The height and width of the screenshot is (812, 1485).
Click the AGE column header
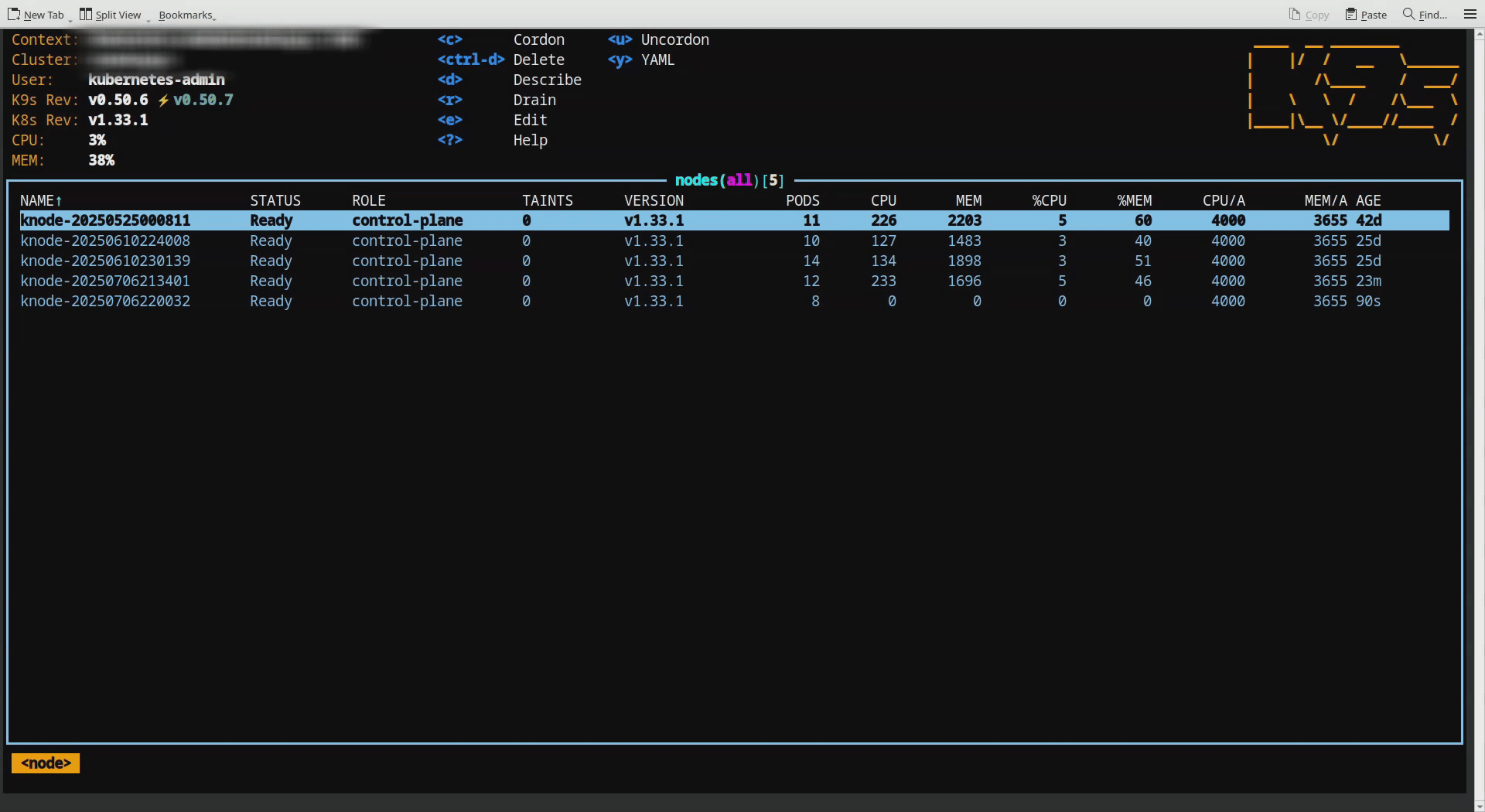pyautogui.click(x=1368, y=200)
